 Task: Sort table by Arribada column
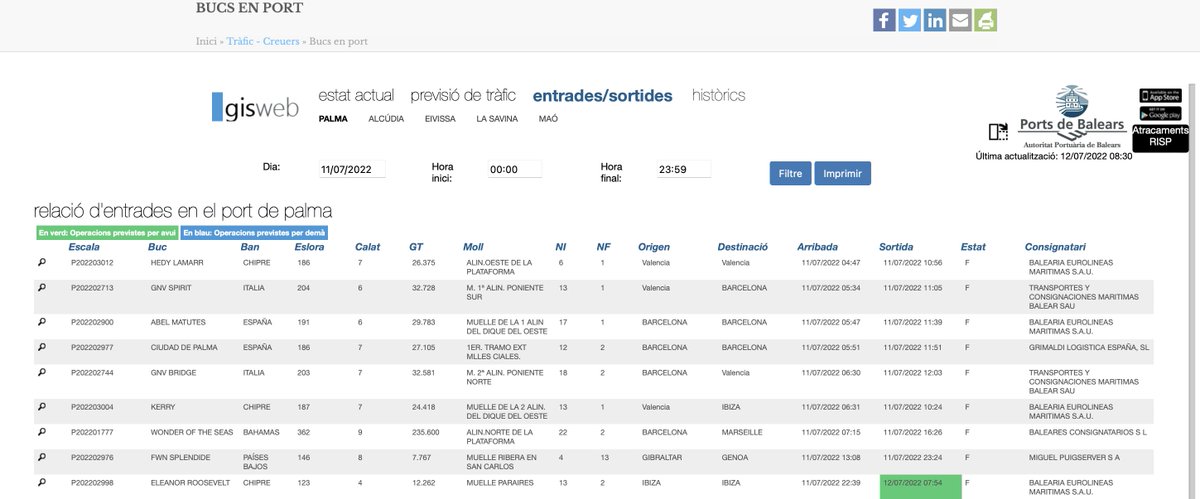coord(818,246)
